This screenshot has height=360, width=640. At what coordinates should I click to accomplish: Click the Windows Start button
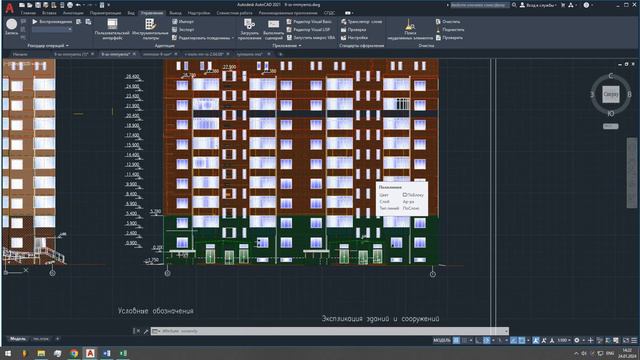8,353
